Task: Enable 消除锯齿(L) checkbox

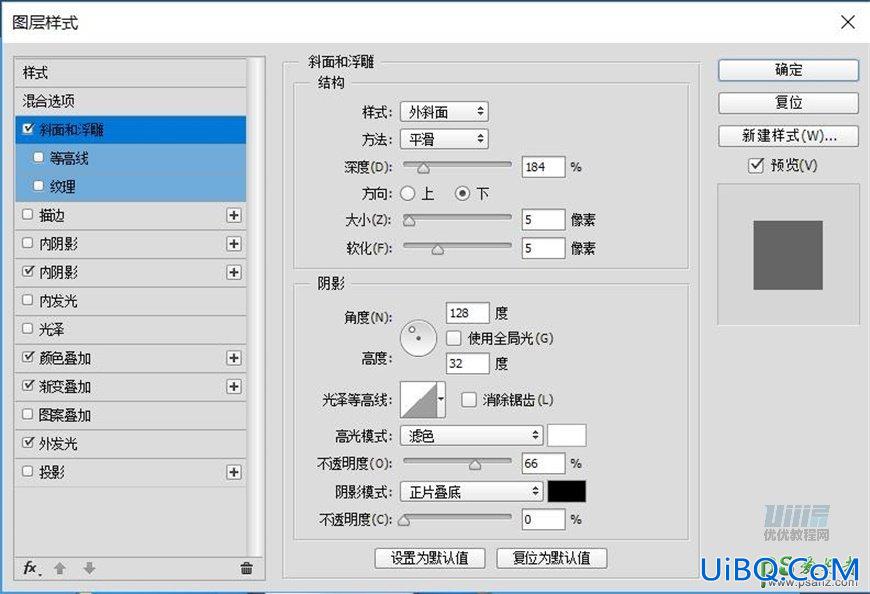Action: [468, 399]
